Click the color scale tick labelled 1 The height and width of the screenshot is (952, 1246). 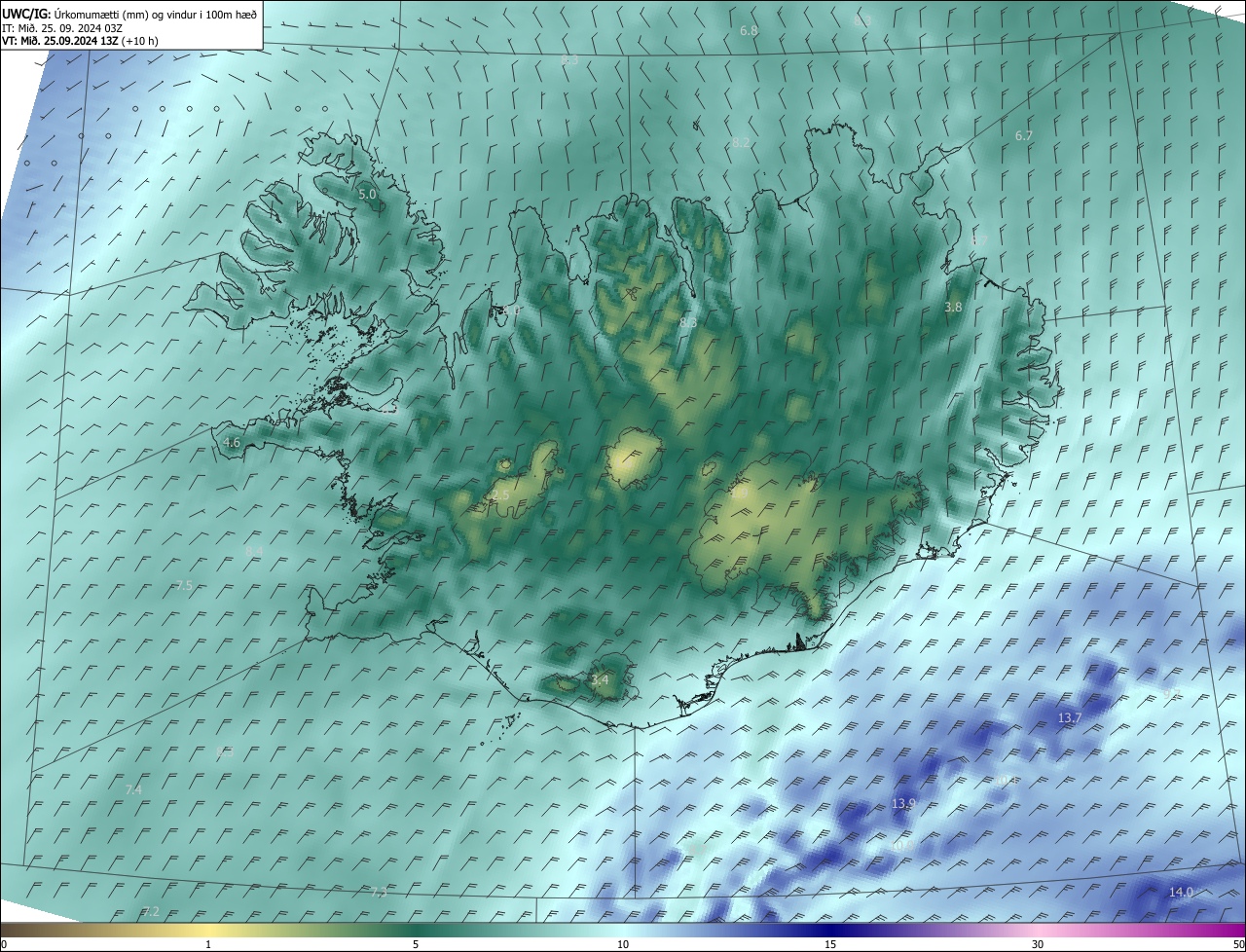208,945
